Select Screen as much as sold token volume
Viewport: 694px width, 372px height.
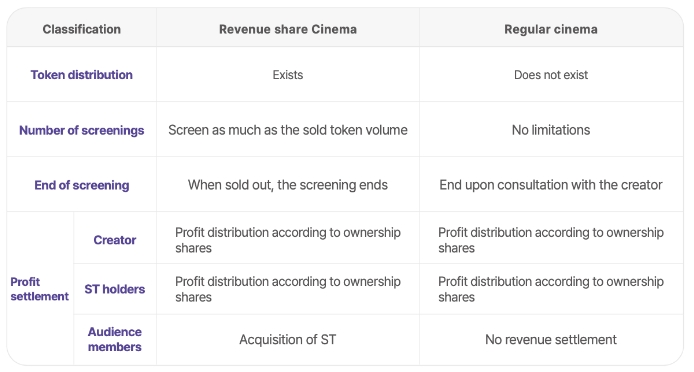(288, 130)
